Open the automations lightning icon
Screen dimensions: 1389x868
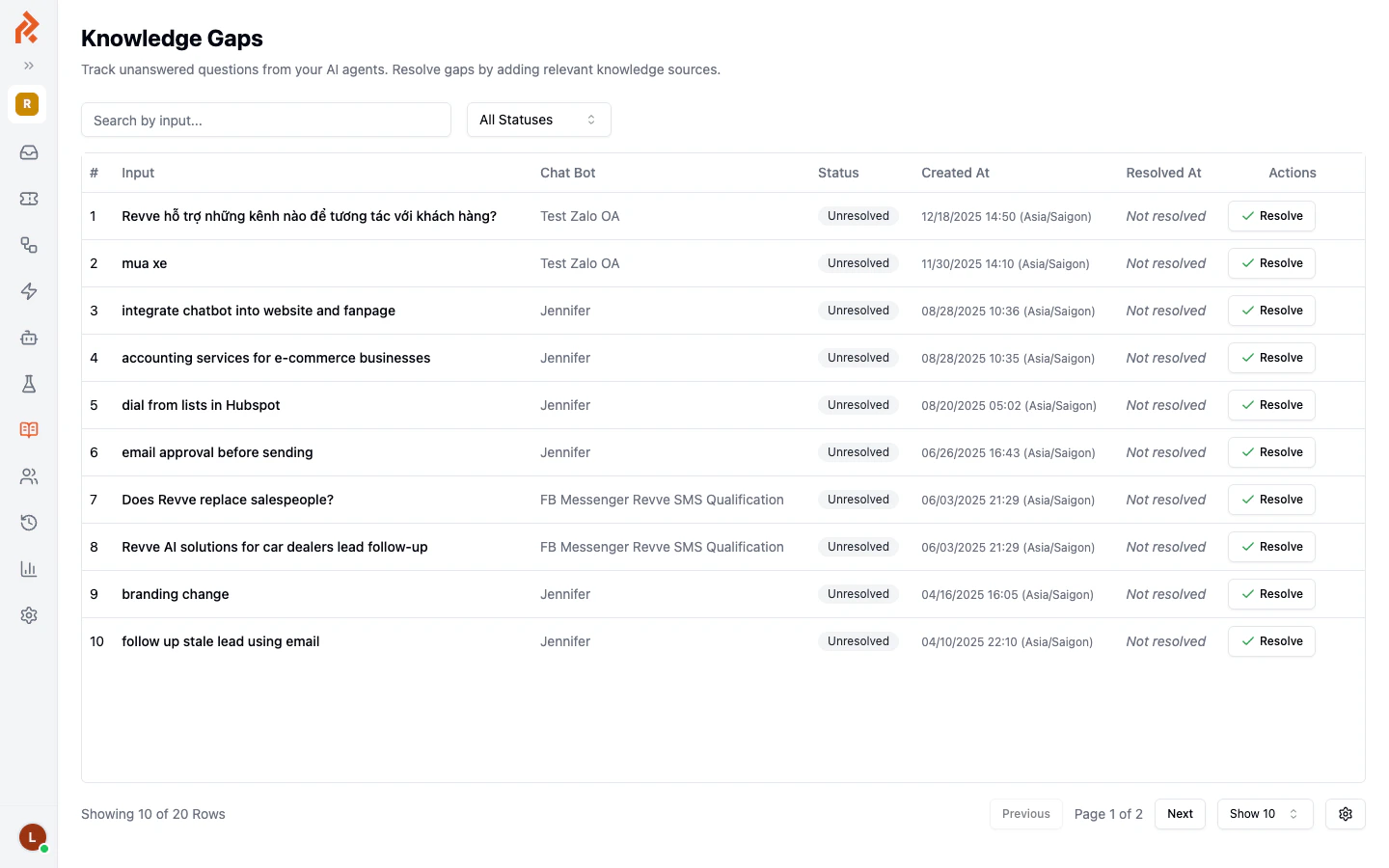click(x=28, y=291)
